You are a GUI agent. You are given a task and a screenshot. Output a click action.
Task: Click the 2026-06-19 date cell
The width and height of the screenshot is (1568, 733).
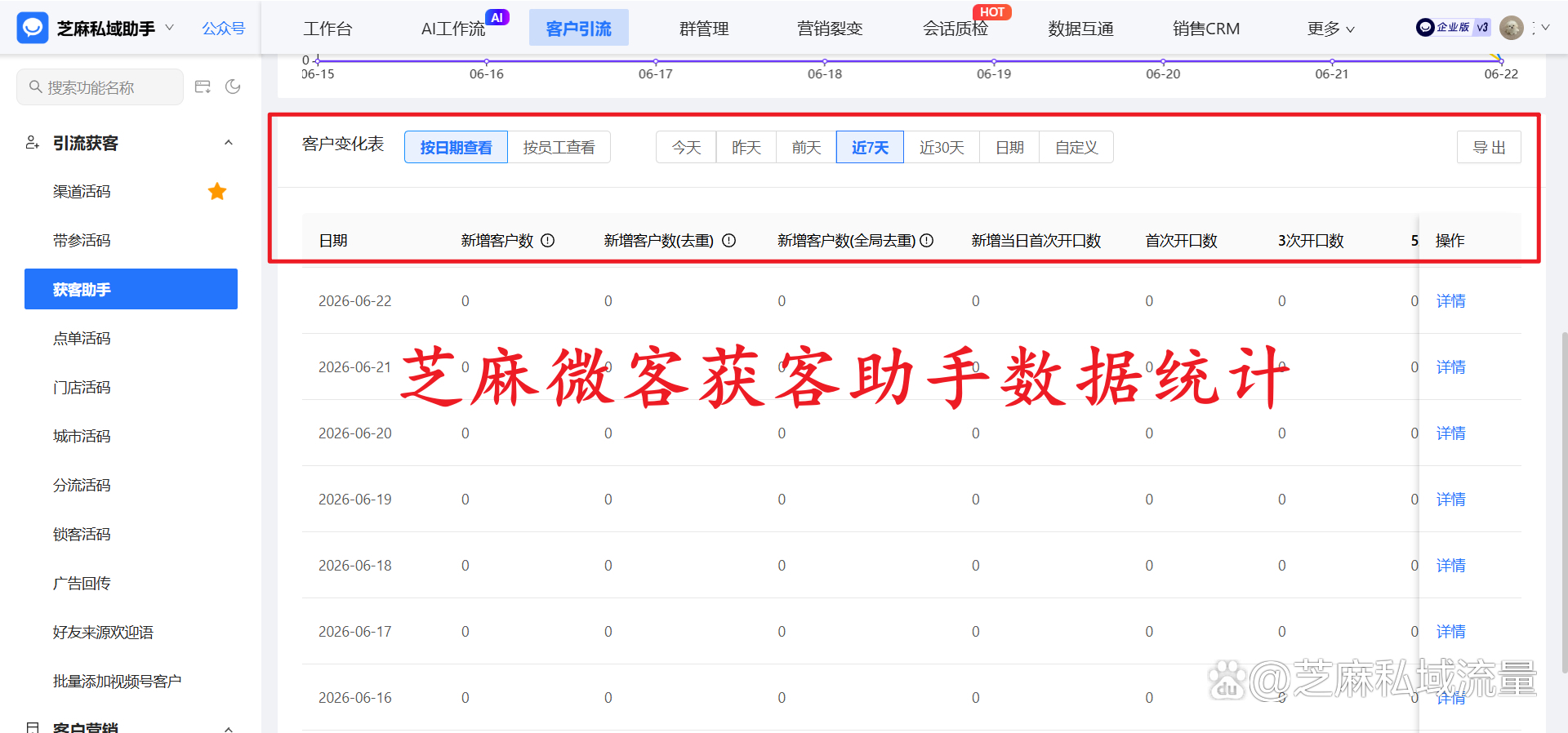355,500
